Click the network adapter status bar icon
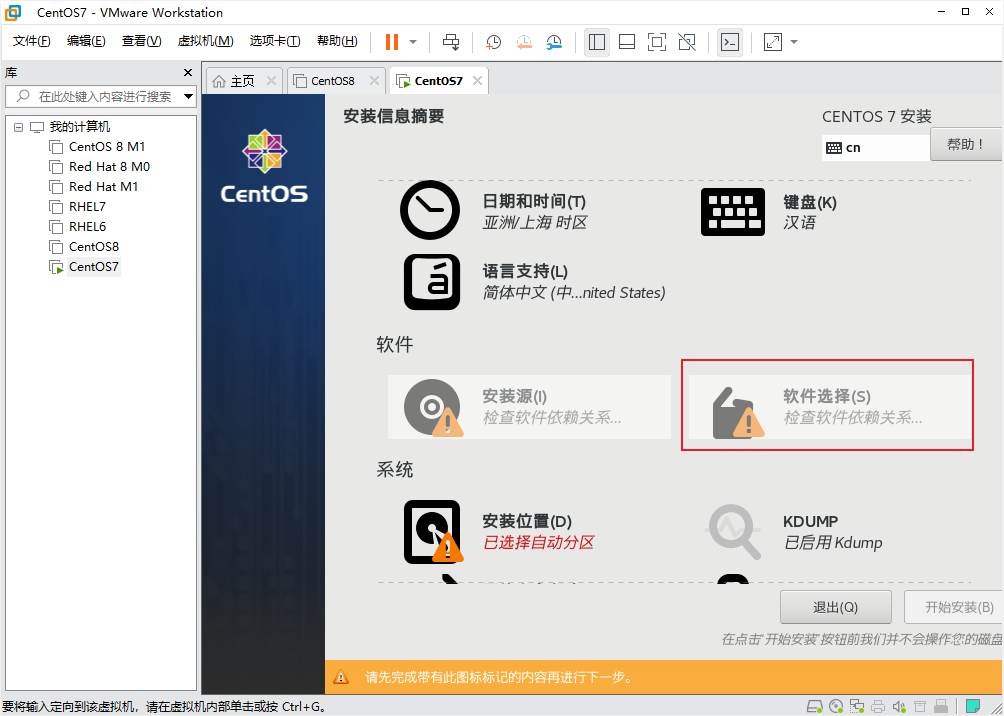Image resolution: width=1004 pixels, height=716 pixels. pos(857,706)
